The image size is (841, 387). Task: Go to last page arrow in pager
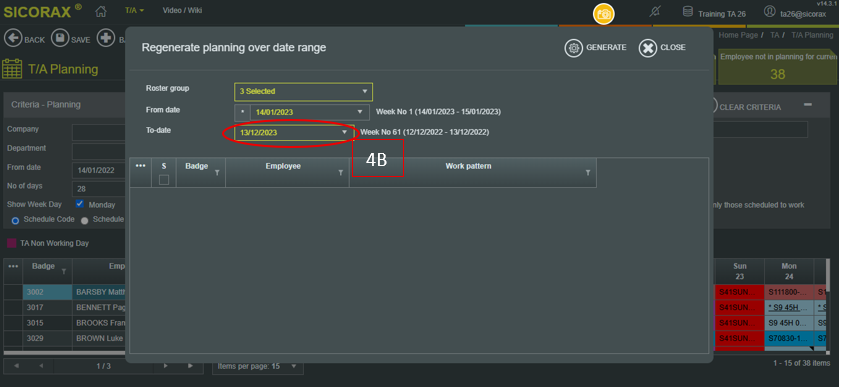[x=190, y=366]
